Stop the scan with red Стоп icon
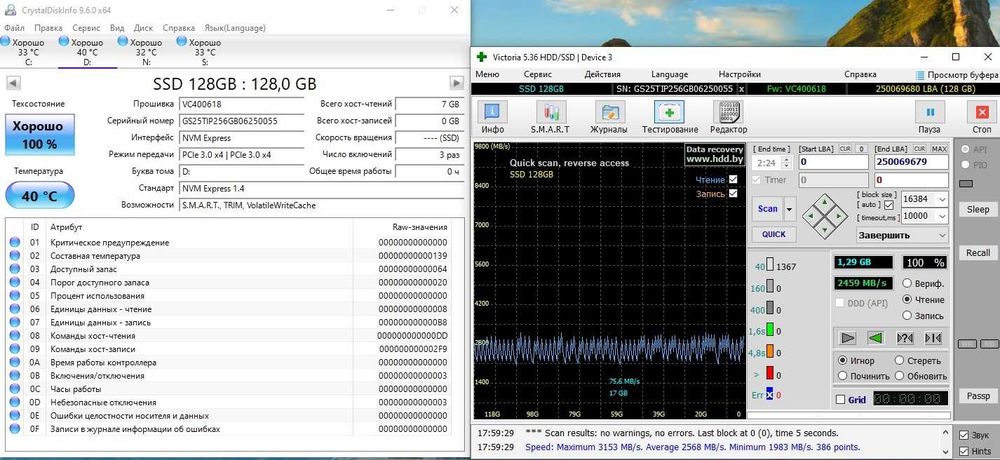This screenshot has height=460, width=1000. tap(982, 113)
